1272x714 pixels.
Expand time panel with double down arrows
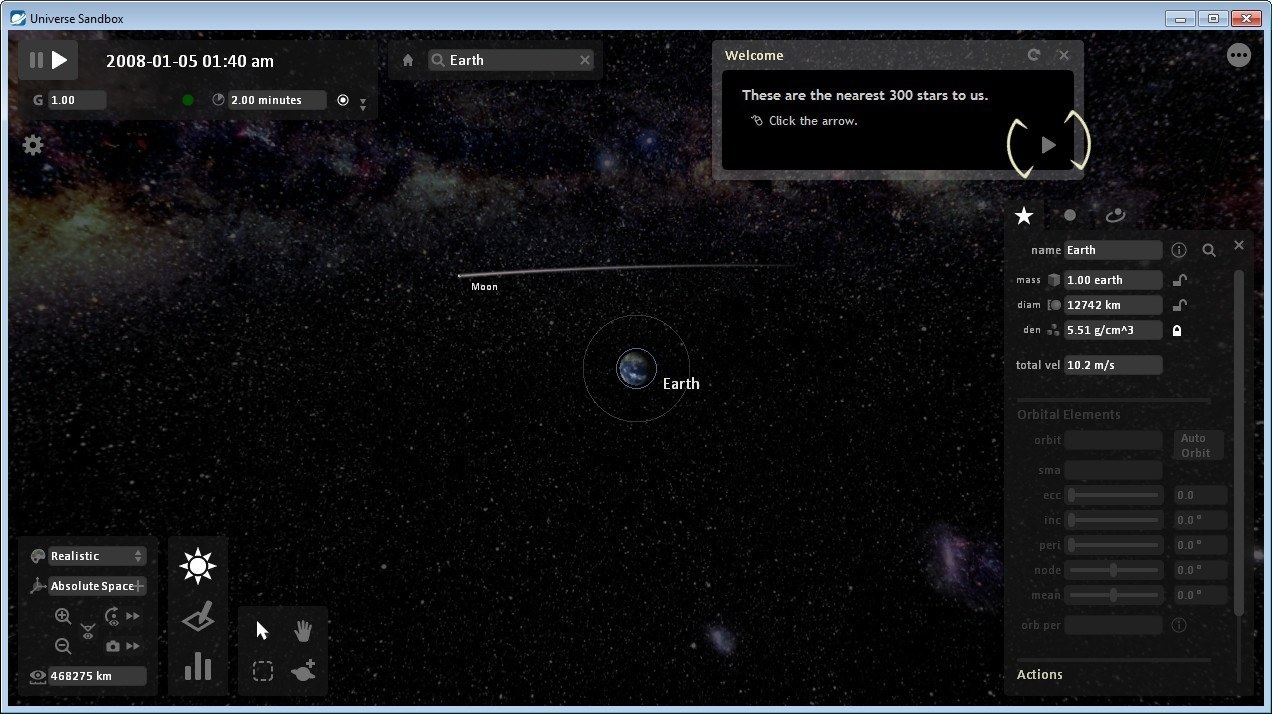pos(363,104)
